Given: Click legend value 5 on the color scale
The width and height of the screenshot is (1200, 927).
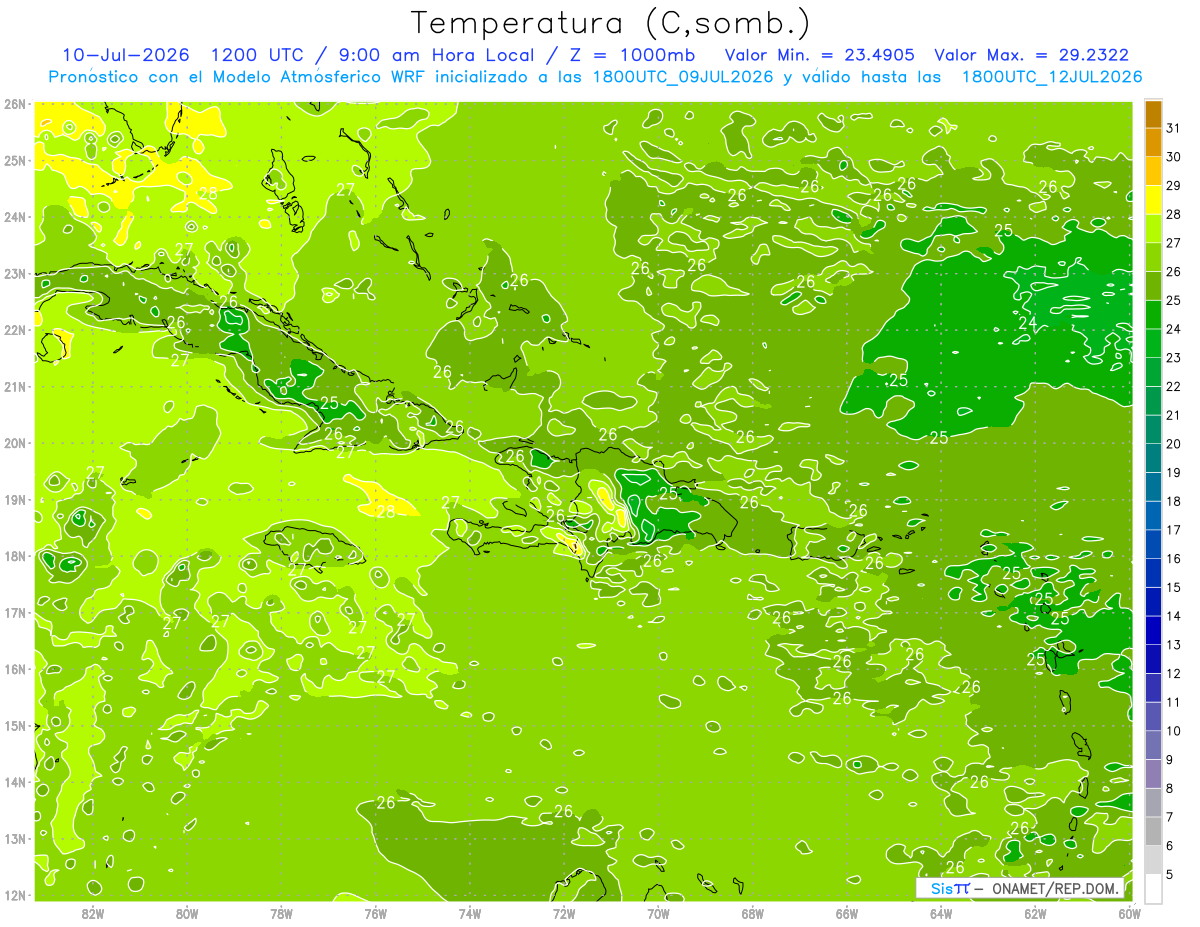Looking at the screenshot, I should (1170, 875).
